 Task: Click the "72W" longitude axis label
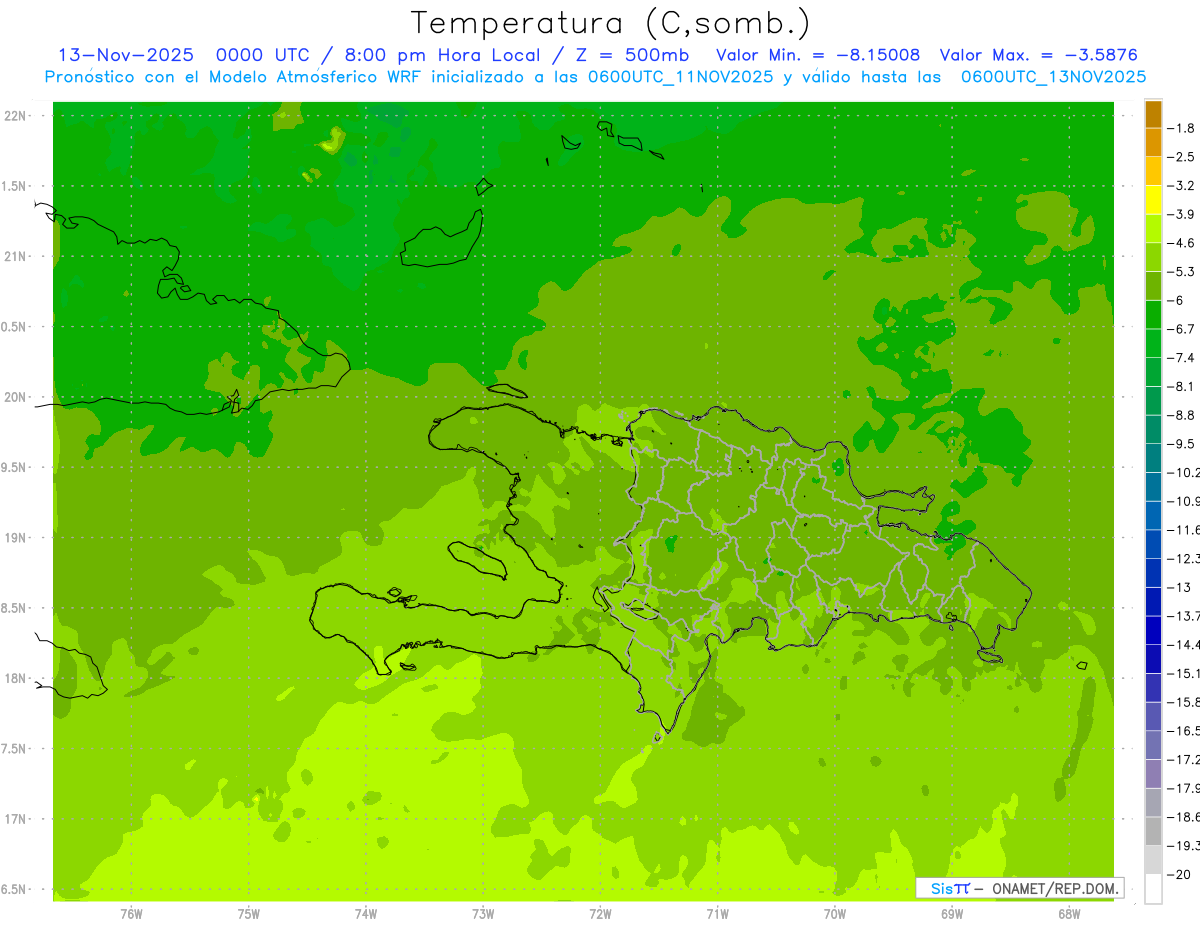(600, 913)
